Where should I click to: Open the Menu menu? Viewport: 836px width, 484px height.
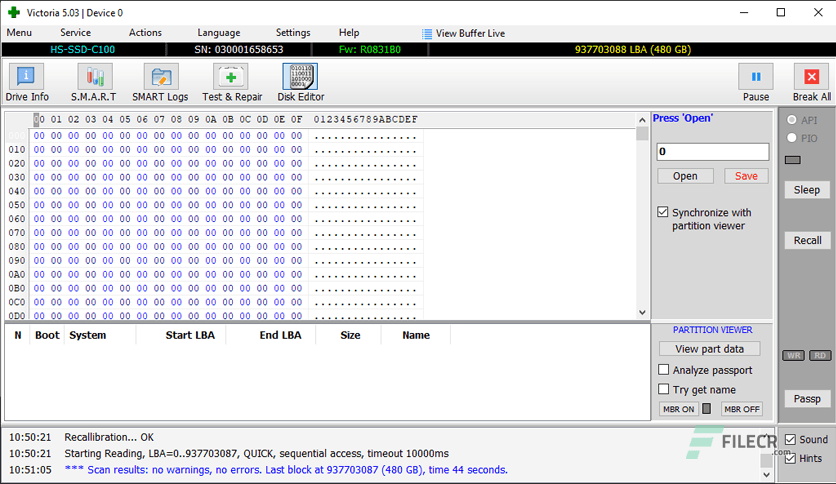(19, 33)
